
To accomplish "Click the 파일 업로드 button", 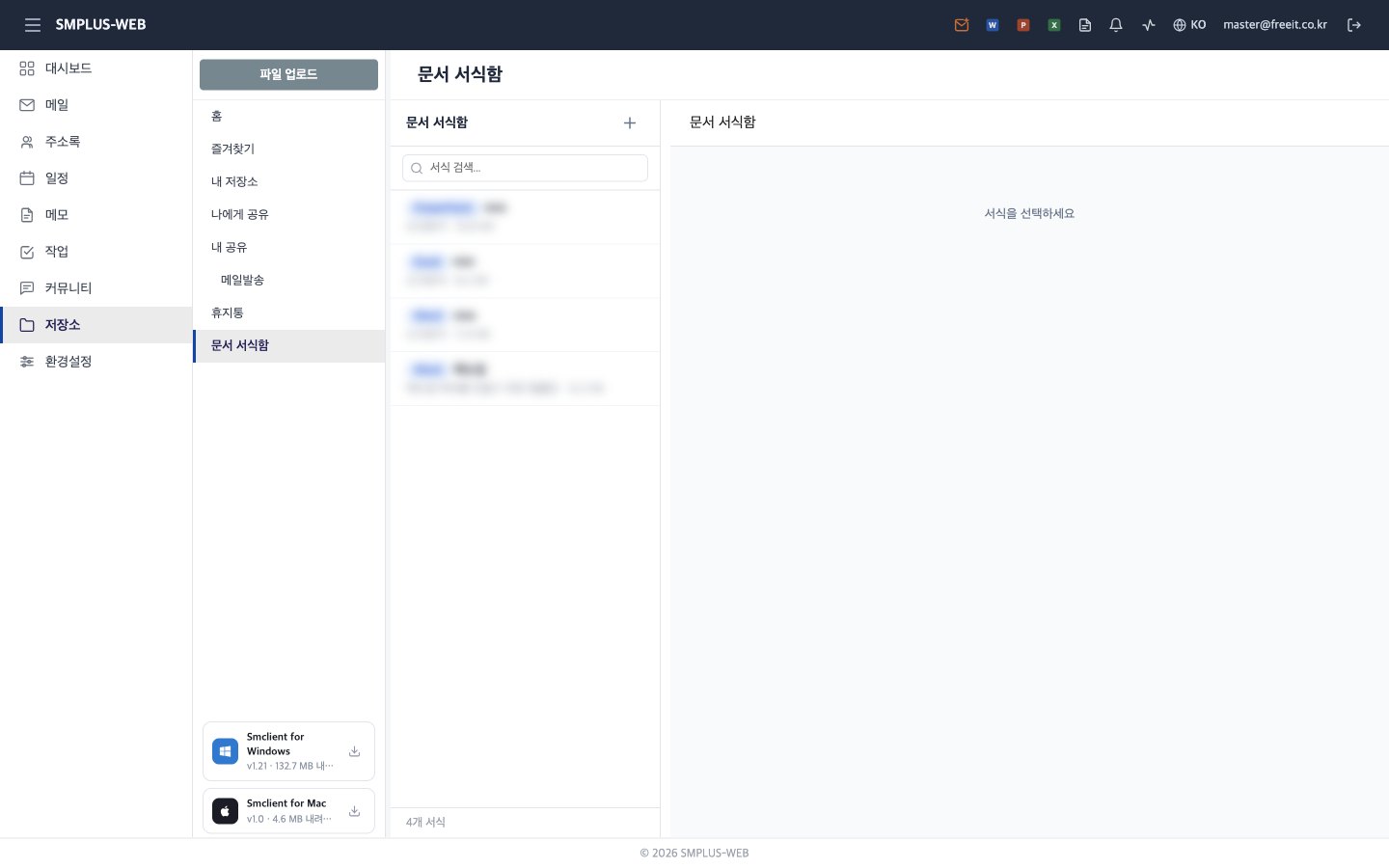I will pyautogui.click(x=288, y=74).
